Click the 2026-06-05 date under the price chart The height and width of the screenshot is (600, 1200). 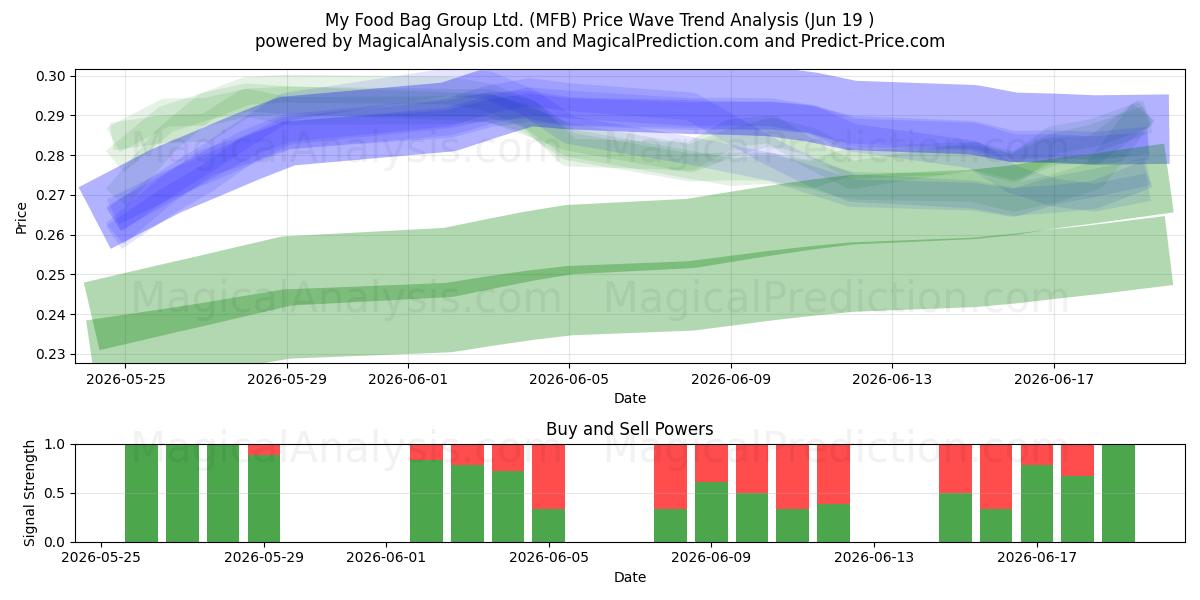(x=570, y=379)
